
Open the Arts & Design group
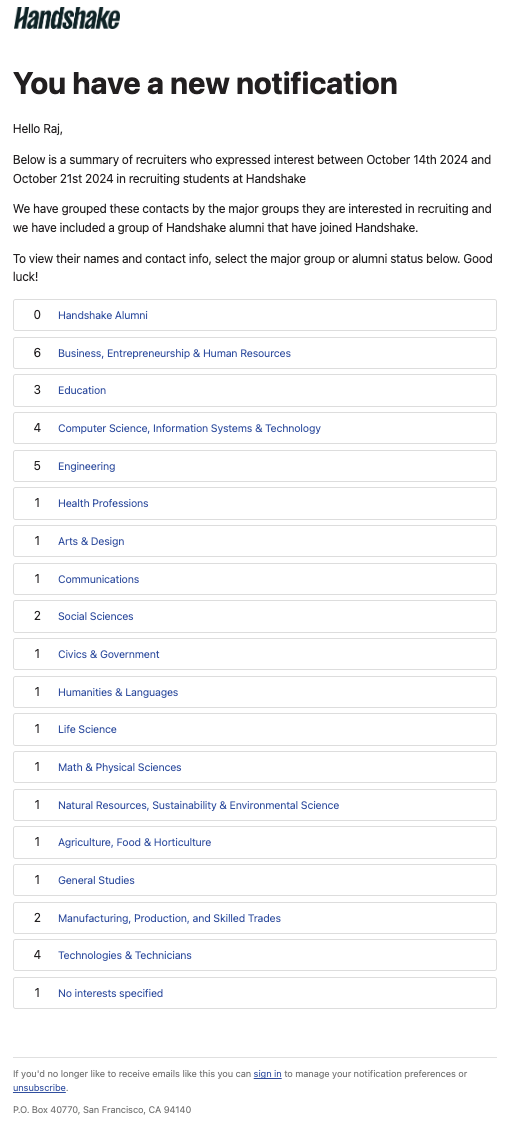click(x=91, y=541)
